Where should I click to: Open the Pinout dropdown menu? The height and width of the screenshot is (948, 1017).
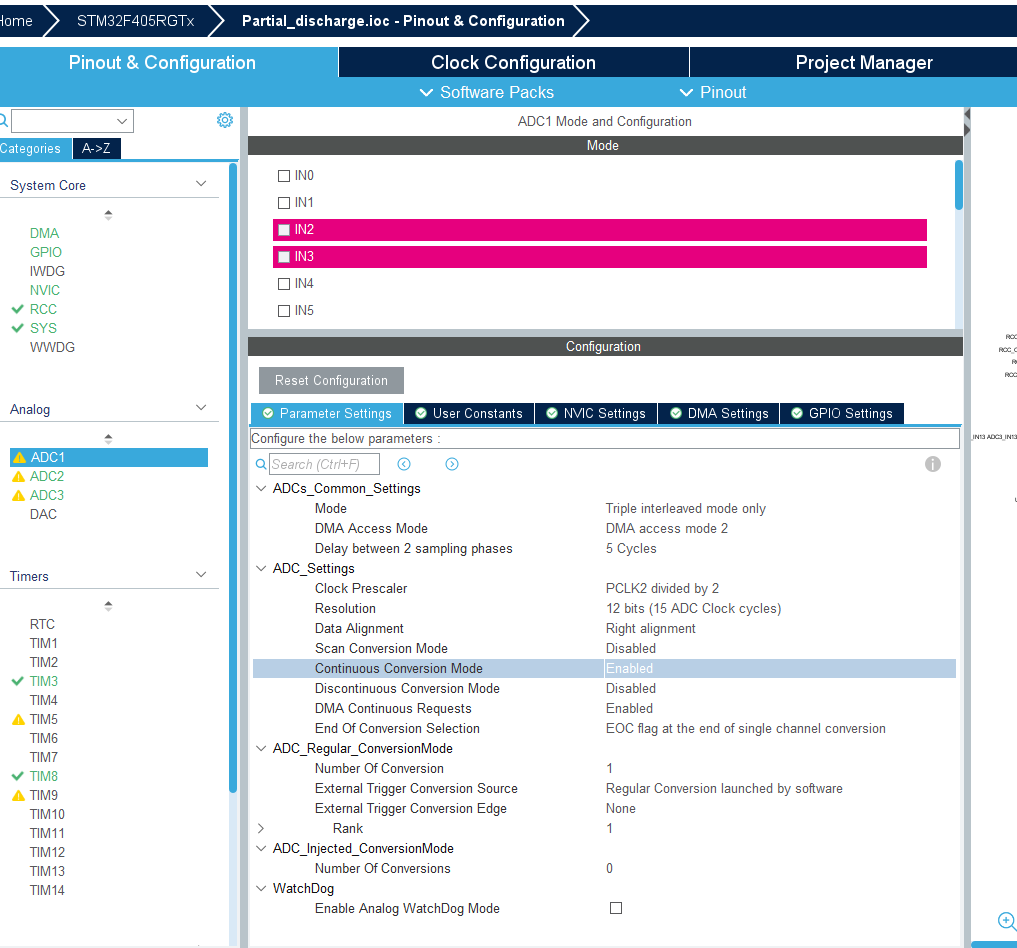(713, 92)
